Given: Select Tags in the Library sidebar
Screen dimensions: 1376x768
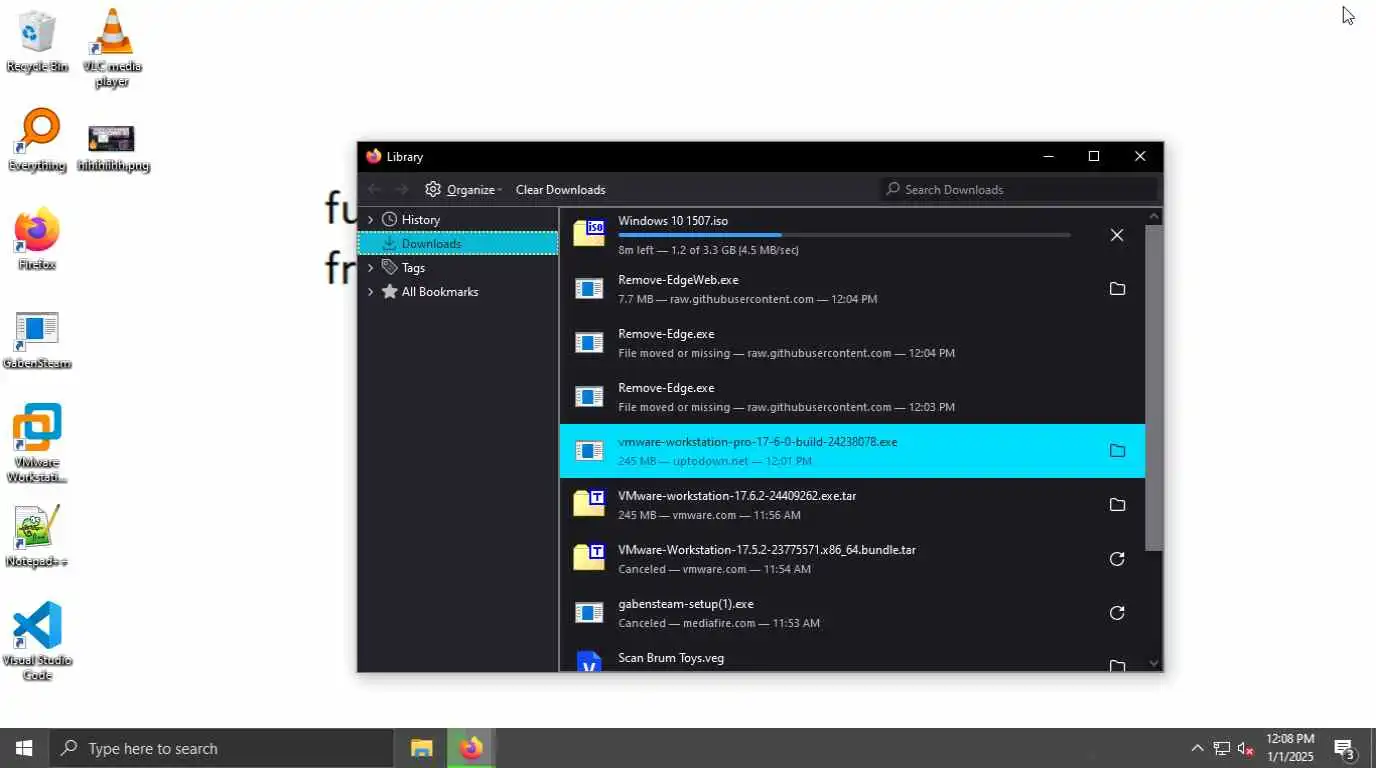Looking at the screenshot, I should pos(458,267).
